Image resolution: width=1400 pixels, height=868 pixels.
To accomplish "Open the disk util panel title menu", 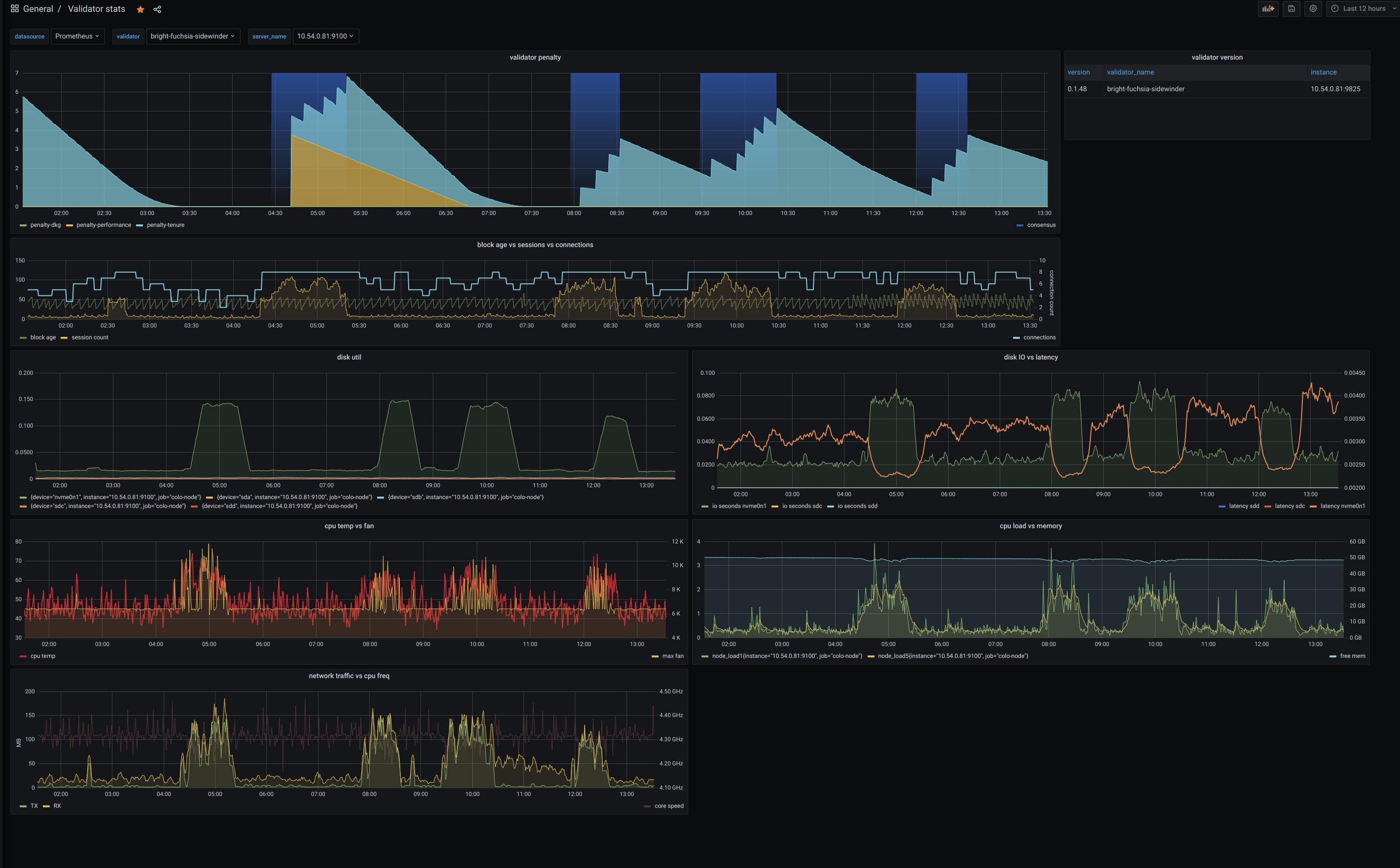I will [x=349, y=357].
